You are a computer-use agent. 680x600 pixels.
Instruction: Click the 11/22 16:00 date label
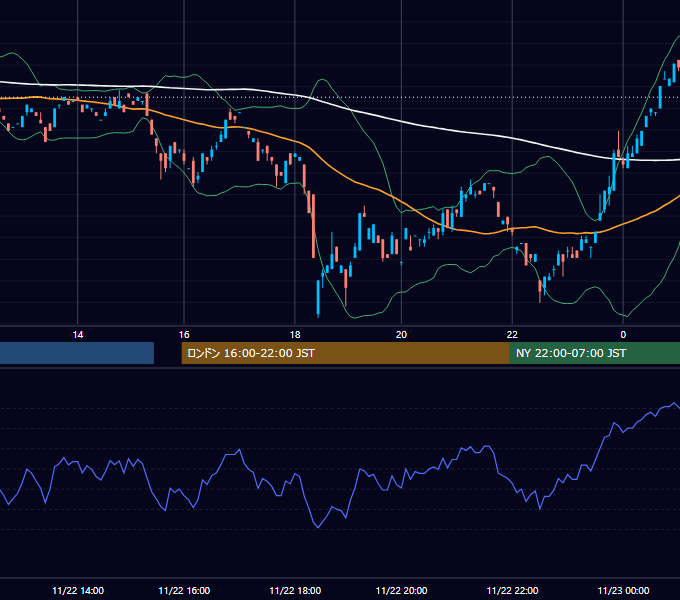pos(184,590)
